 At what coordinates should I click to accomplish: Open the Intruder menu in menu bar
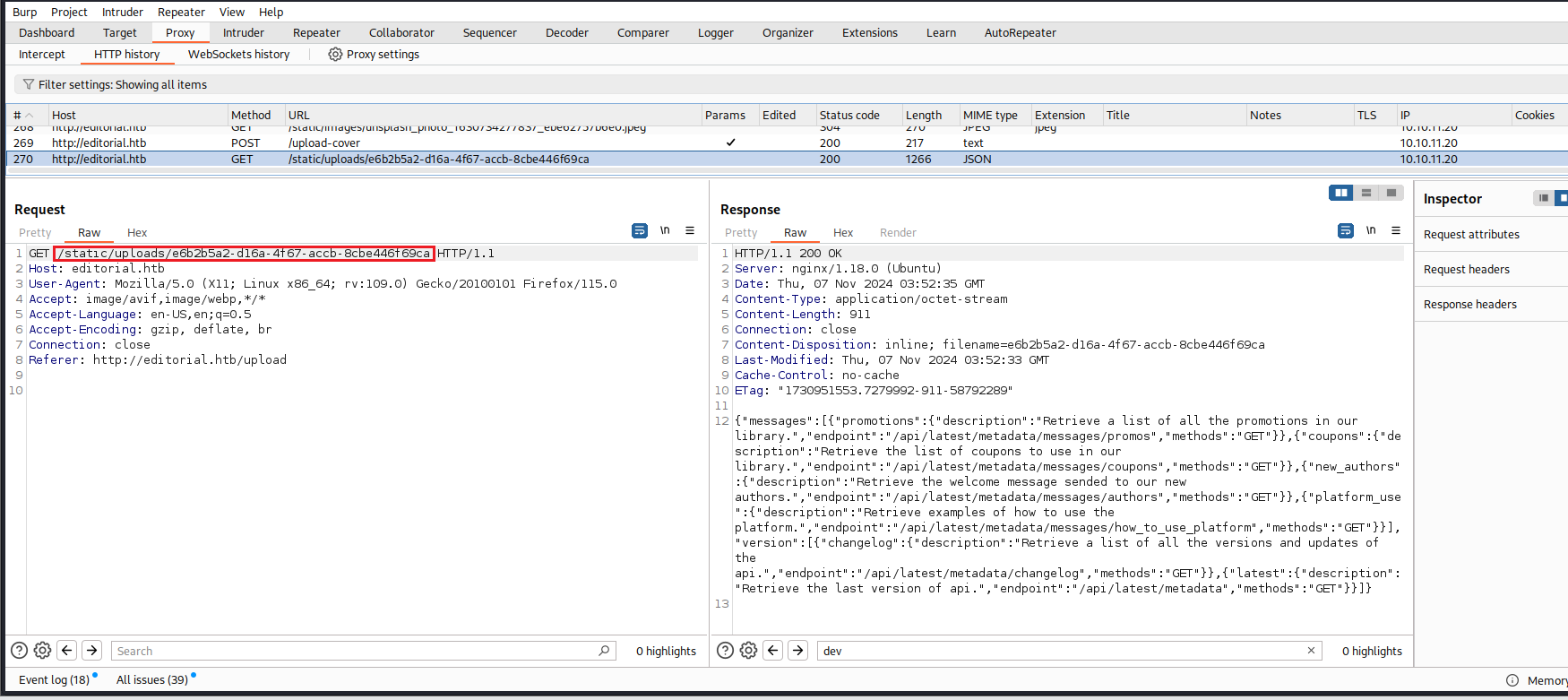click(123, 12)
